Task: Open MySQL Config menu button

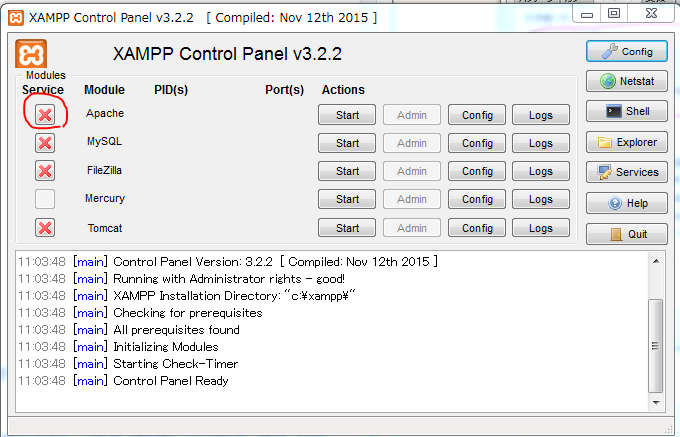Action: click(x=477, y=143)
